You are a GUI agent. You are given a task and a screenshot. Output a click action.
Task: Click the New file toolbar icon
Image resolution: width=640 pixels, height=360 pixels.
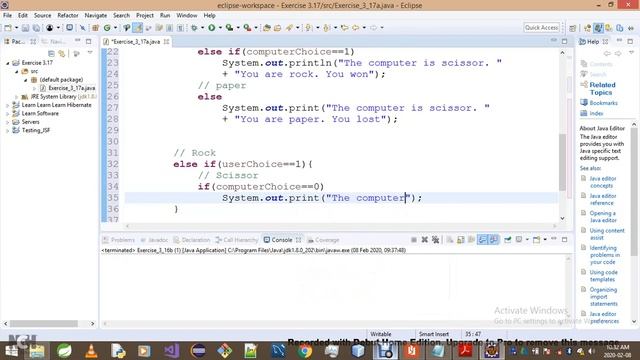tap(8, 28)
